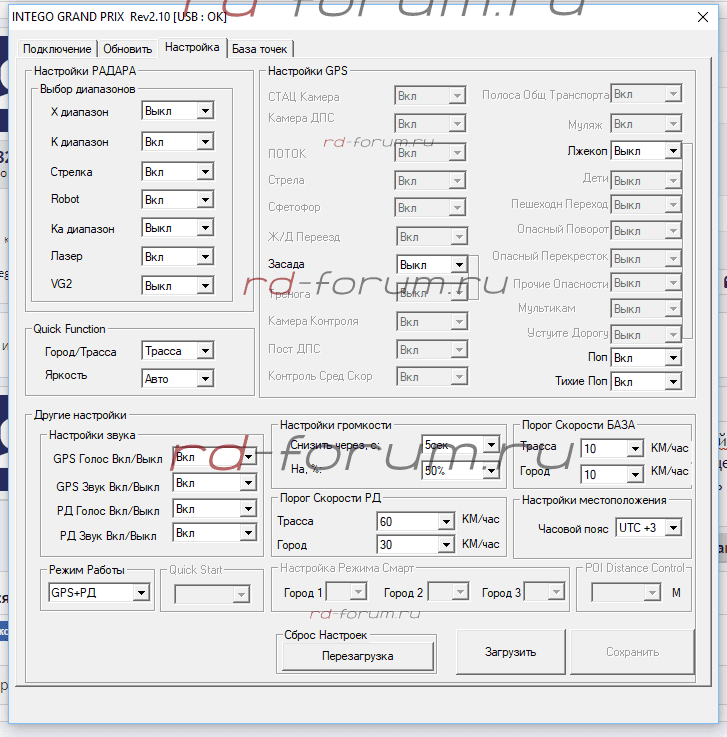The height and width of the screenshot is (737, 727).
Task: Switch to the Подключение tab
Action: point(56,49)
